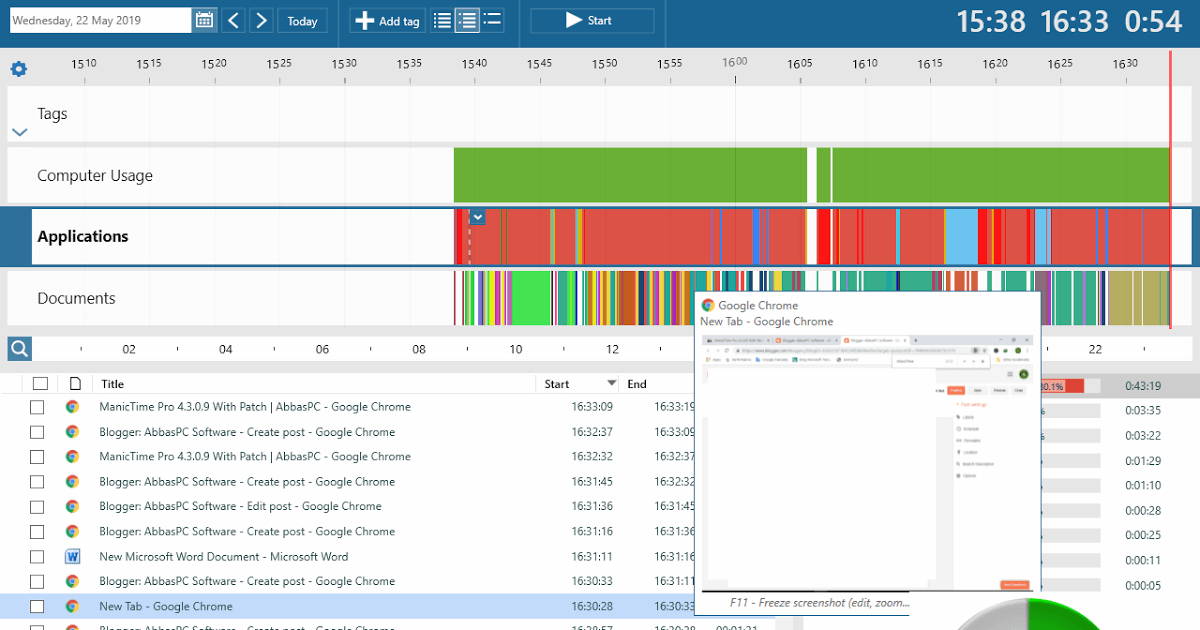The image size is (1200, 630).
Task: Check the Edit post row checkbox
Action: click(x=37, y=507)
